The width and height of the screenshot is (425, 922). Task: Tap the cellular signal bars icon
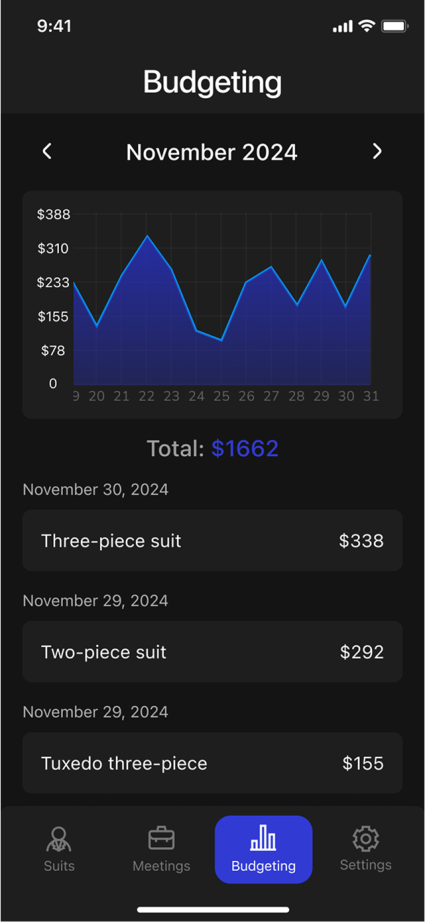pos(343,26)
